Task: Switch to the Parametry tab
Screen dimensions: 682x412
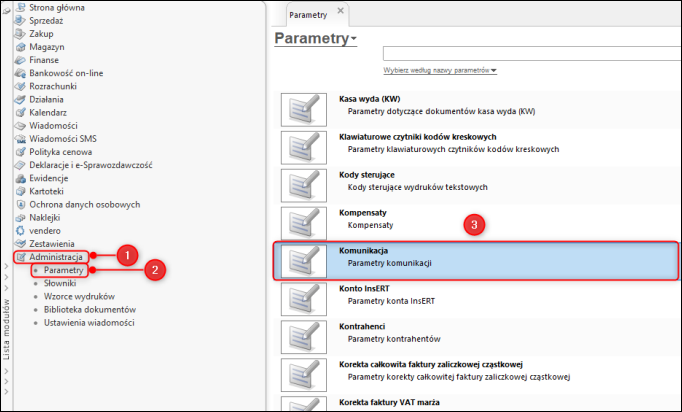Action: [x=308, y=16]
